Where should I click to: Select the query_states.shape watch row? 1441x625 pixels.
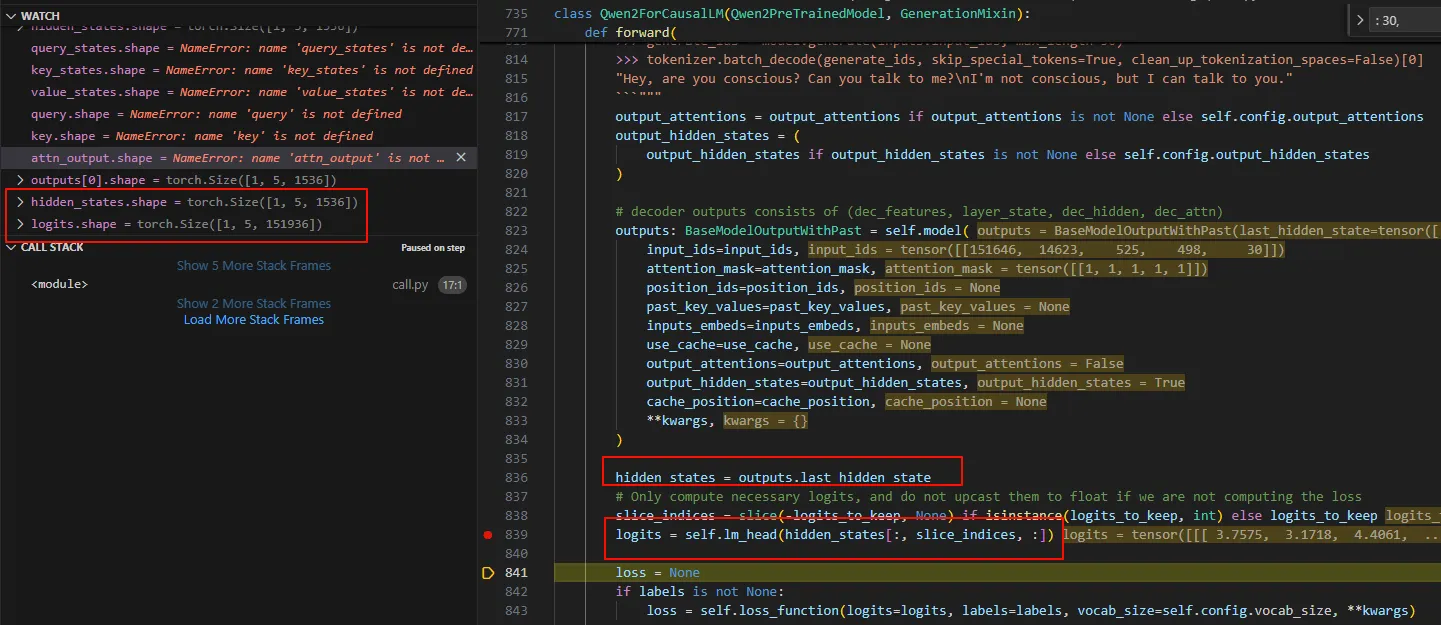coord(238,48)
